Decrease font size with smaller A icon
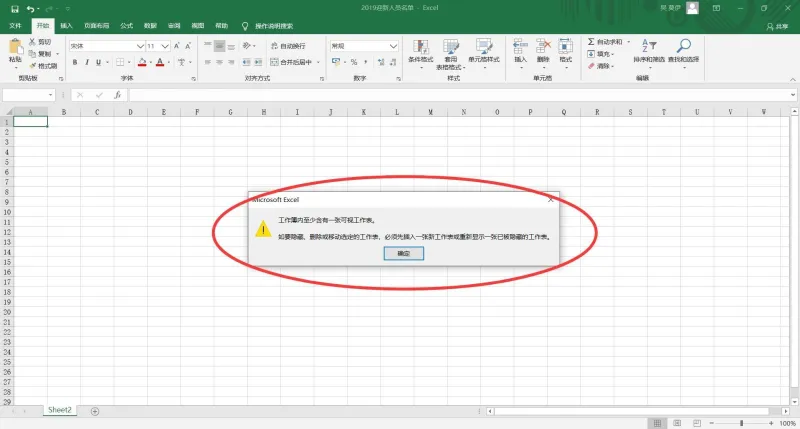 point(188,46)
